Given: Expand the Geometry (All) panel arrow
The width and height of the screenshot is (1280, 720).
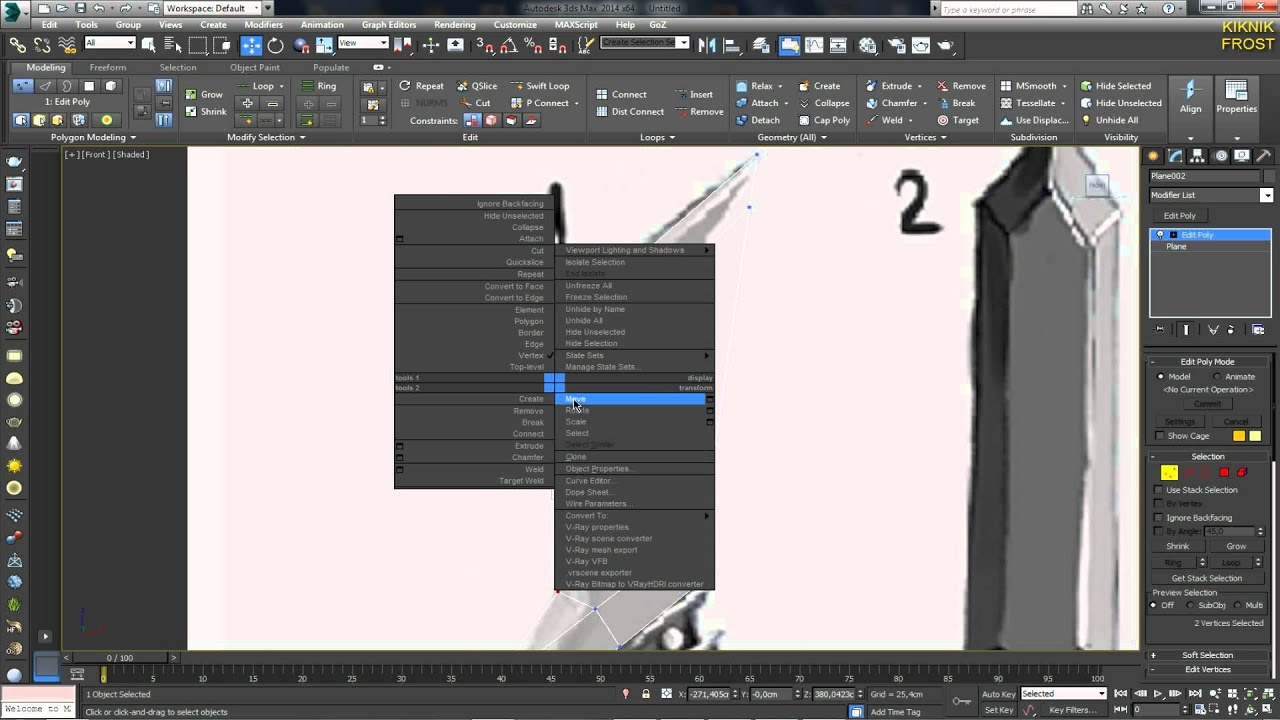Looking at the screenshot, I should [x=823, y=138].
